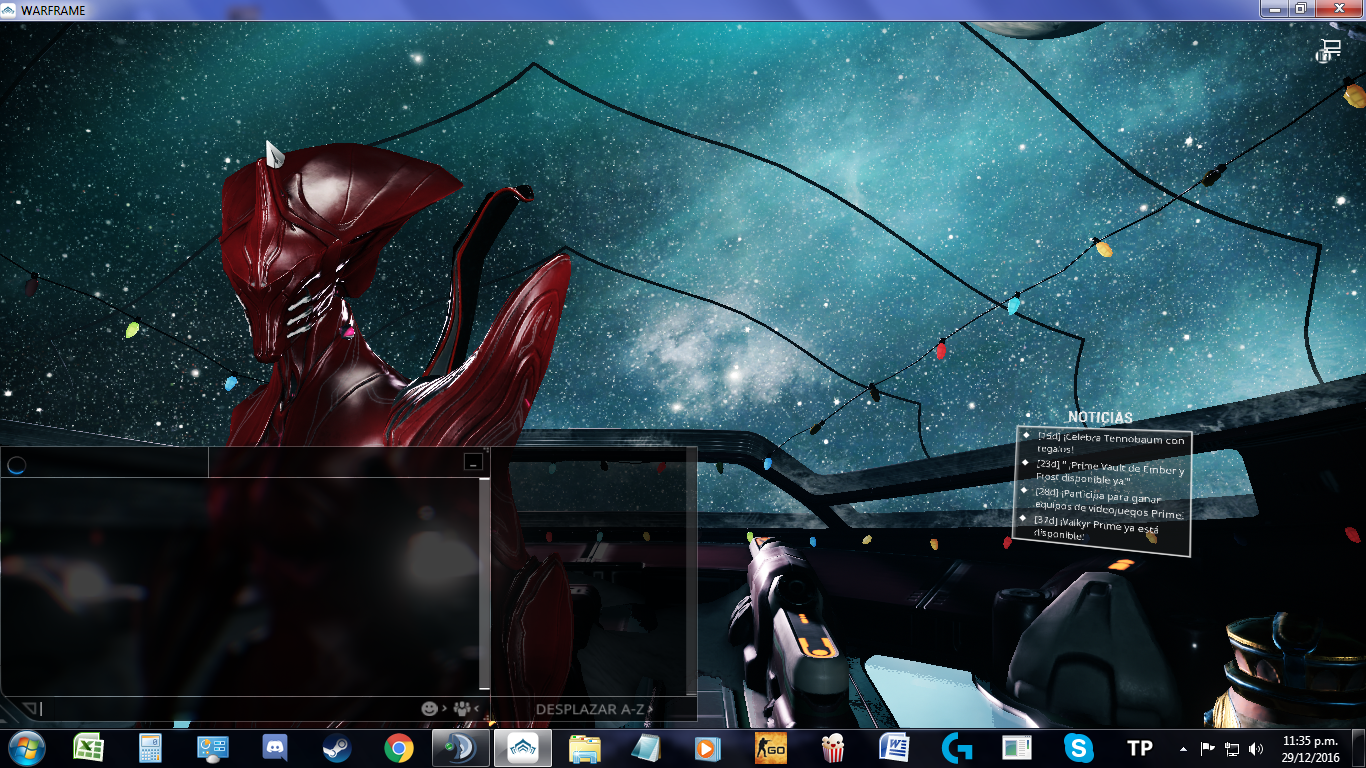Open Prime Vault Ember y Frost news
The image size is (1366, 768).
[1109, 471]
